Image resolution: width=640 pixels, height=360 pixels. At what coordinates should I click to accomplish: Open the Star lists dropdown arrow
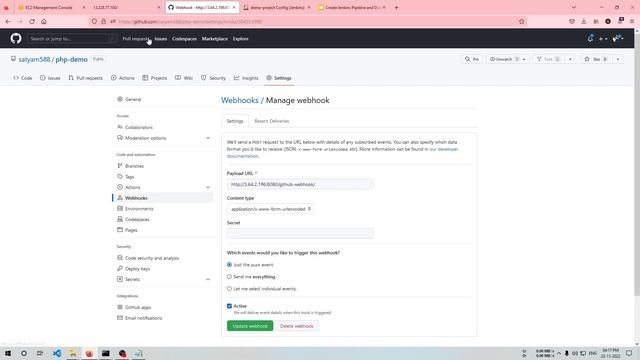(x=618, y=59)
